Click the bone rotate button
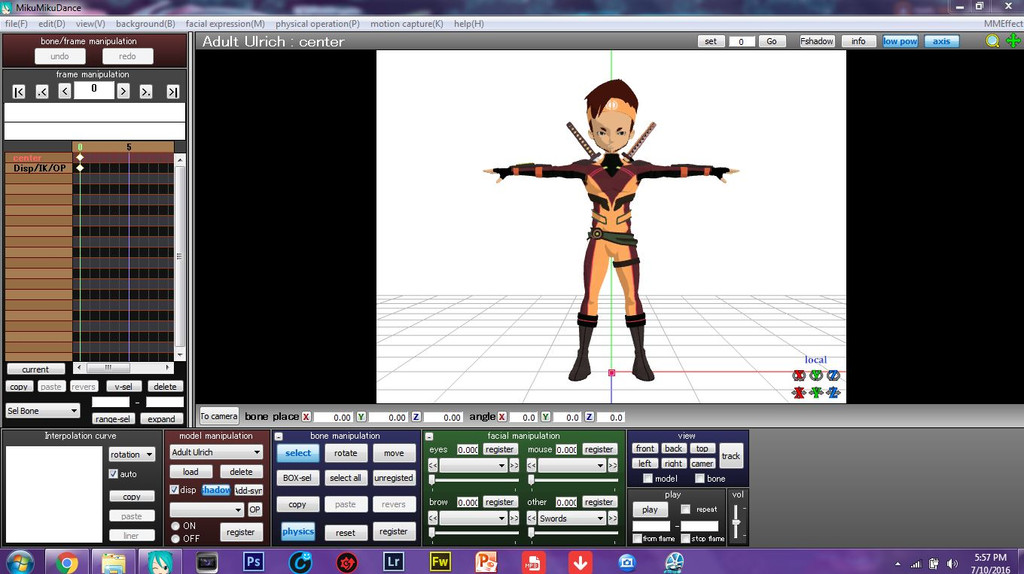The image size is (1024, 574). 345,453
